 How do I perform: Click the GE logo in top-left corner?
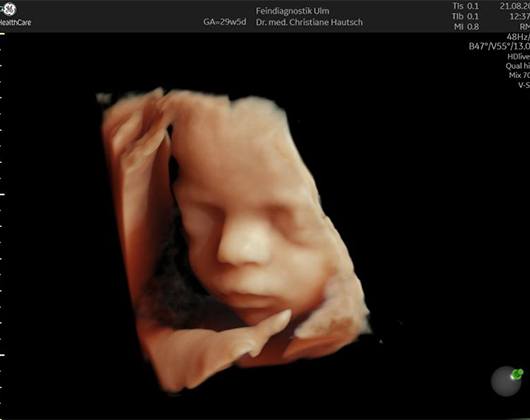pyautogui.click(x=9, y=9)
